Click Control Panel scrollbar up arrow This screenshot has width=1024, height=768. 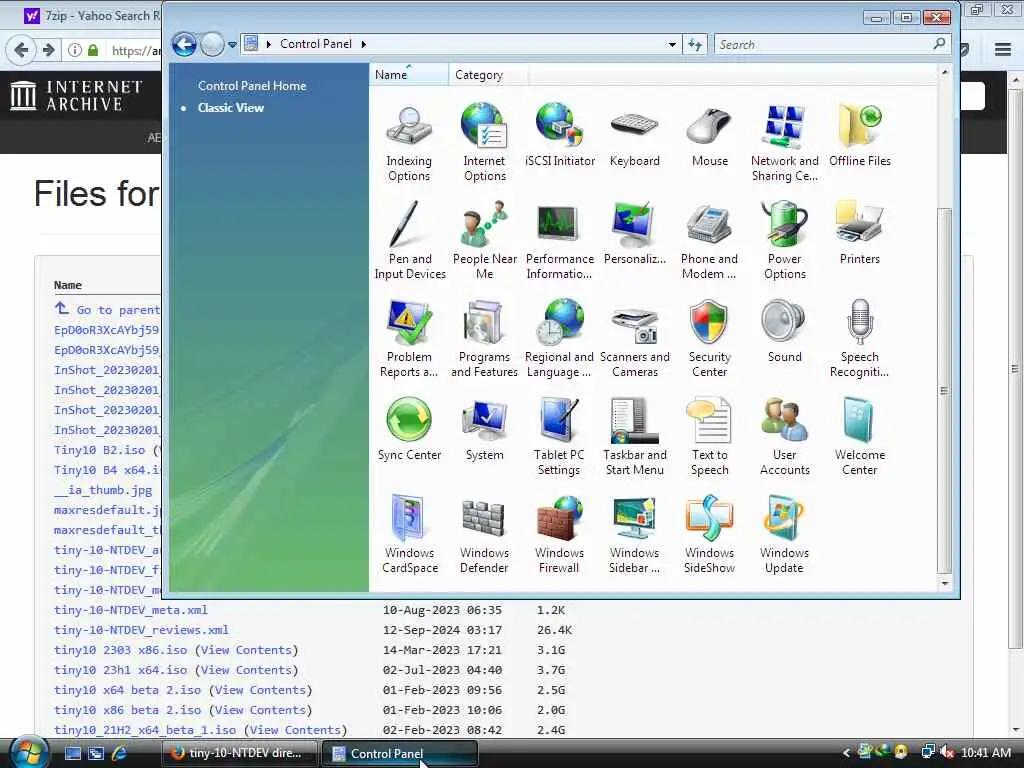pos(944,72)
